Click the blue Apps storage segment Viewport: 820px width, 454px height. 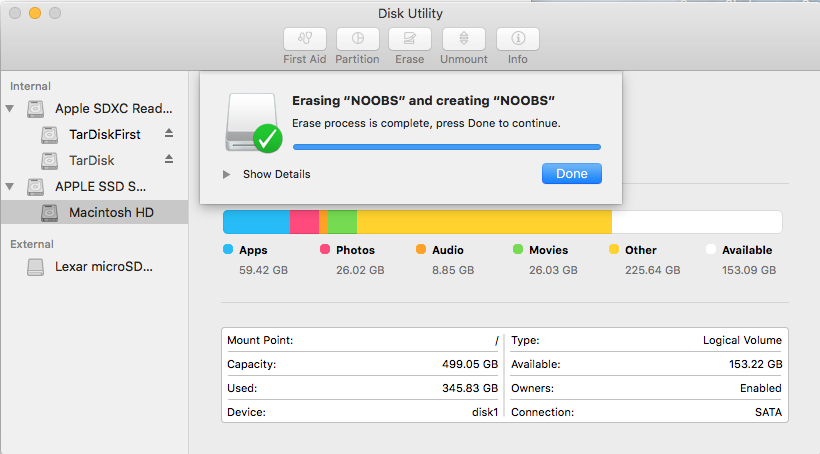coord(256,222)
